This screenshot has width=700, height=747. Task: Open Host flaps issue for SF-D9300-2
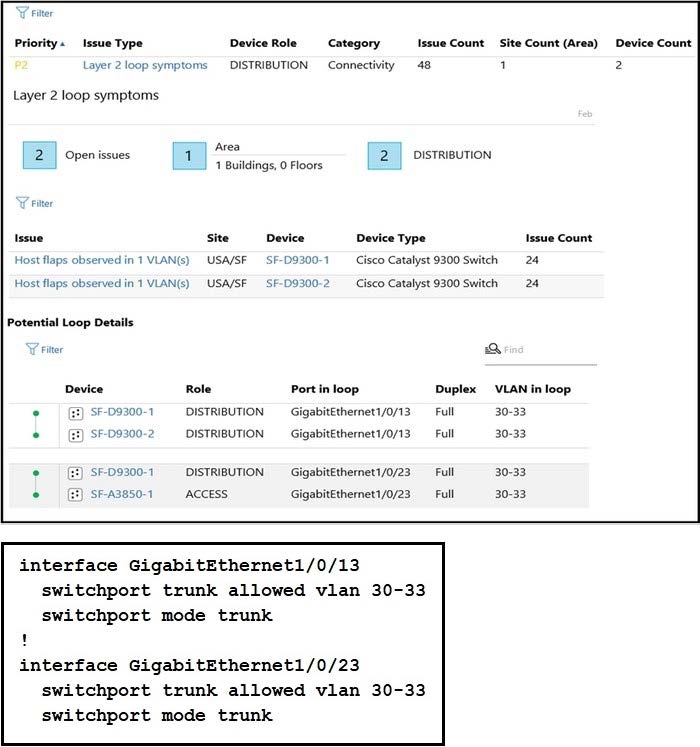coord(101,283)
